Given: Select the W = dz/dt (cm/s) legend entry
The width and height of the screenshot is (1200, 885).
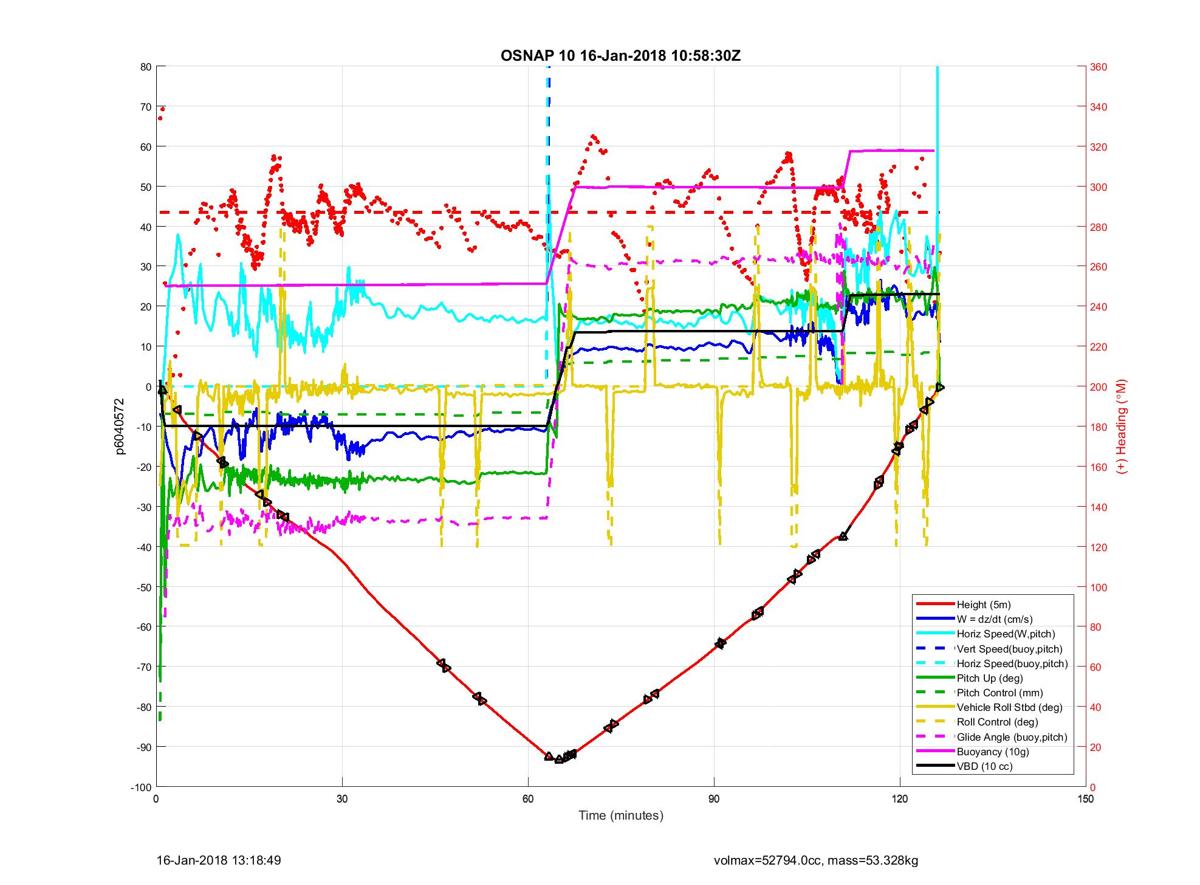Looking at the screenshot, I should [x=995, y=619].
